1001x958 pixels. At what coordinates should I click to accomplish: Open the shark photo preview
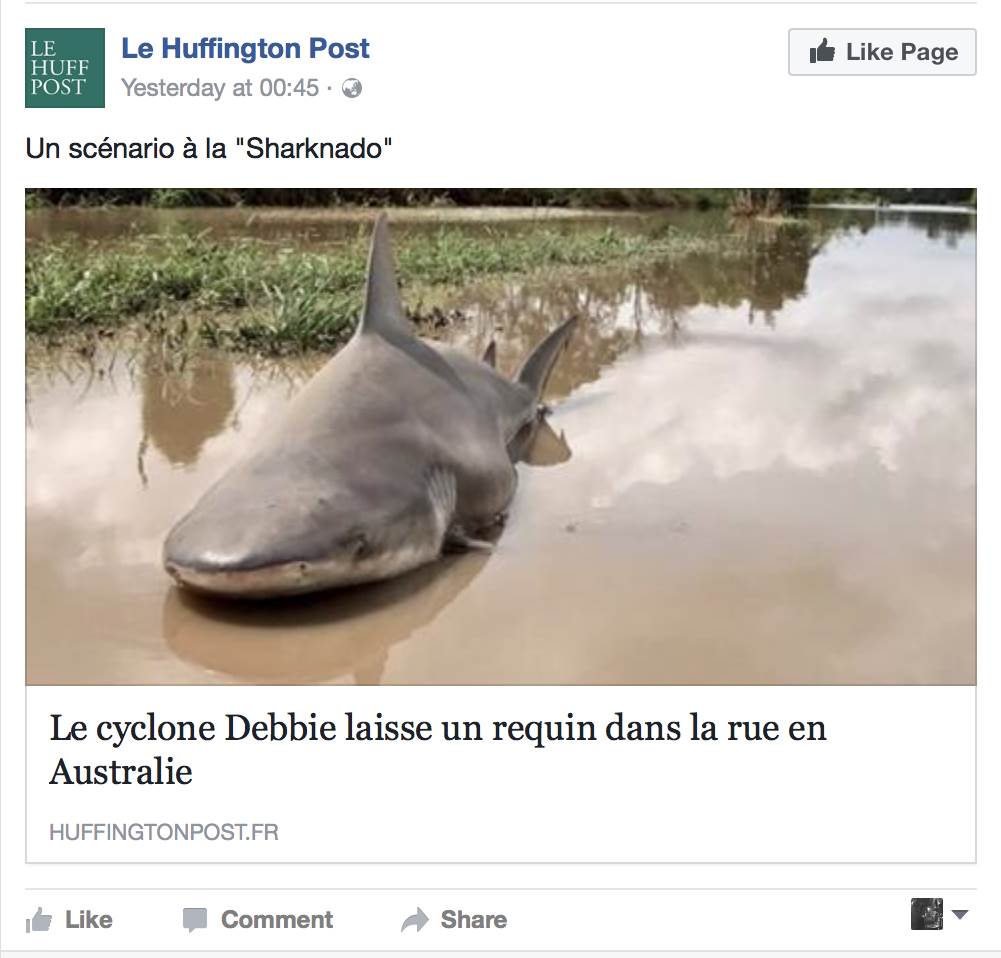pos(500,435)
